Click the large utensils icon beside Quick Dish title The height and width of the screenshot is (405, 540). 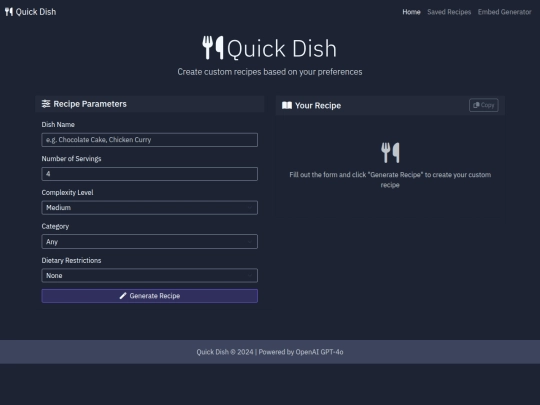pyautogui.click(x=213, y=48)
